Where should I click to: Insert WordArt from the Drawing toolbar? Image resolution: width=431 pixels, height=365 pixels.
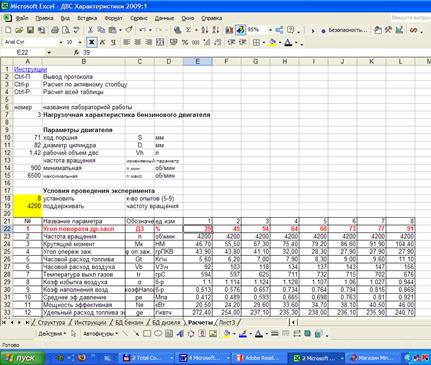tap(180, 333)
